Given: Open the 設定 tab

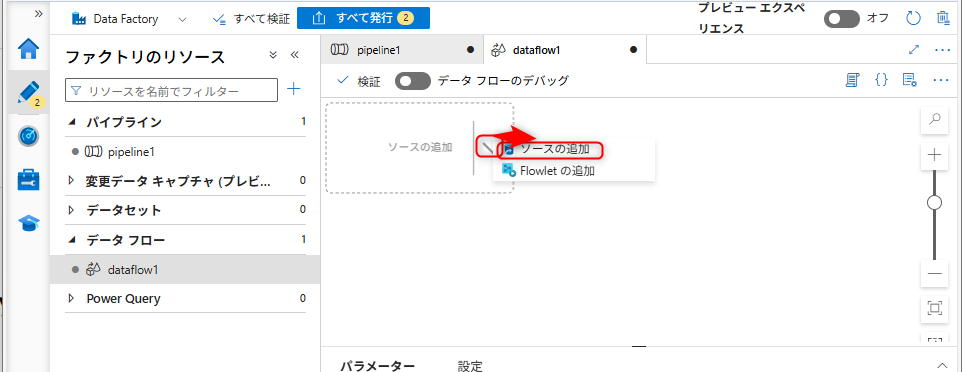Looking at the screenshot, I should (470, 366).
